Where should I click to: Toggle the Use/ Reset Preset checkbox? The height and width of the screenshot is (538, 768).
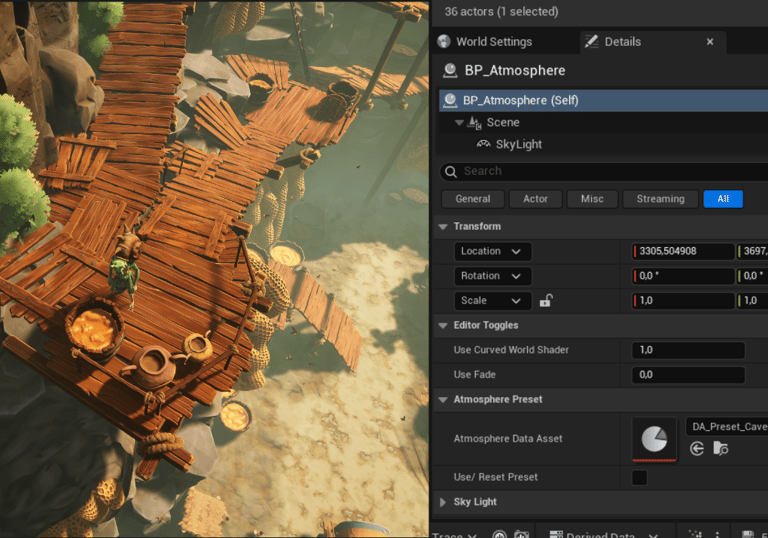click(640, 477)
